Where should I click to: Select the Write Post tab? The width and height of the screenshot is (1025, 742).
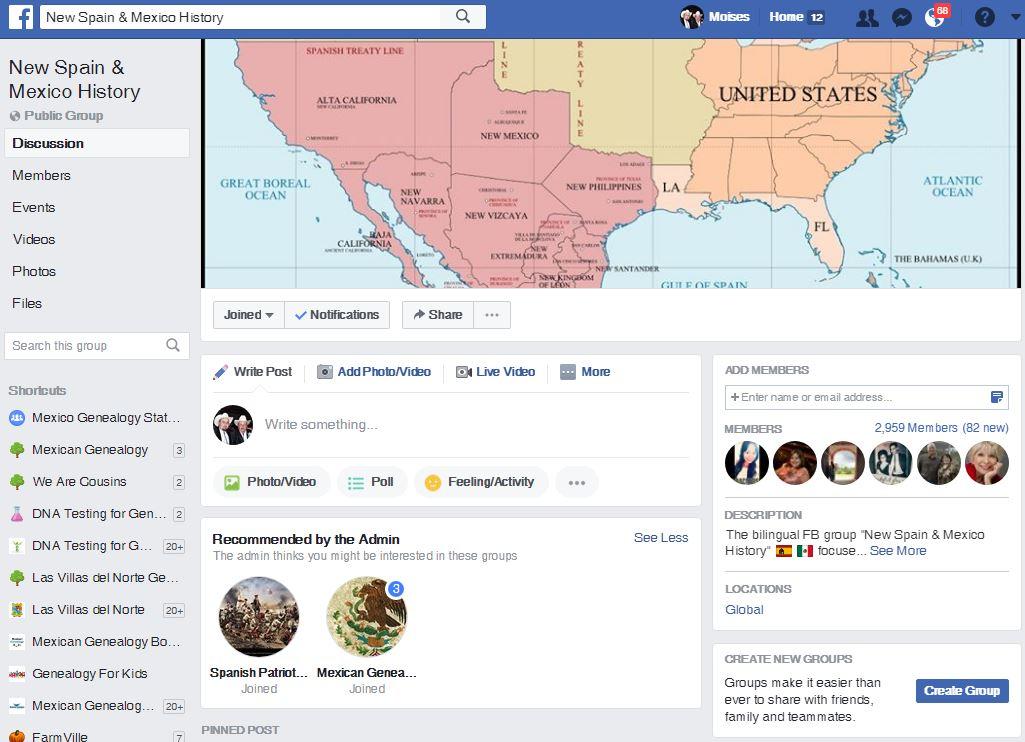253,372
